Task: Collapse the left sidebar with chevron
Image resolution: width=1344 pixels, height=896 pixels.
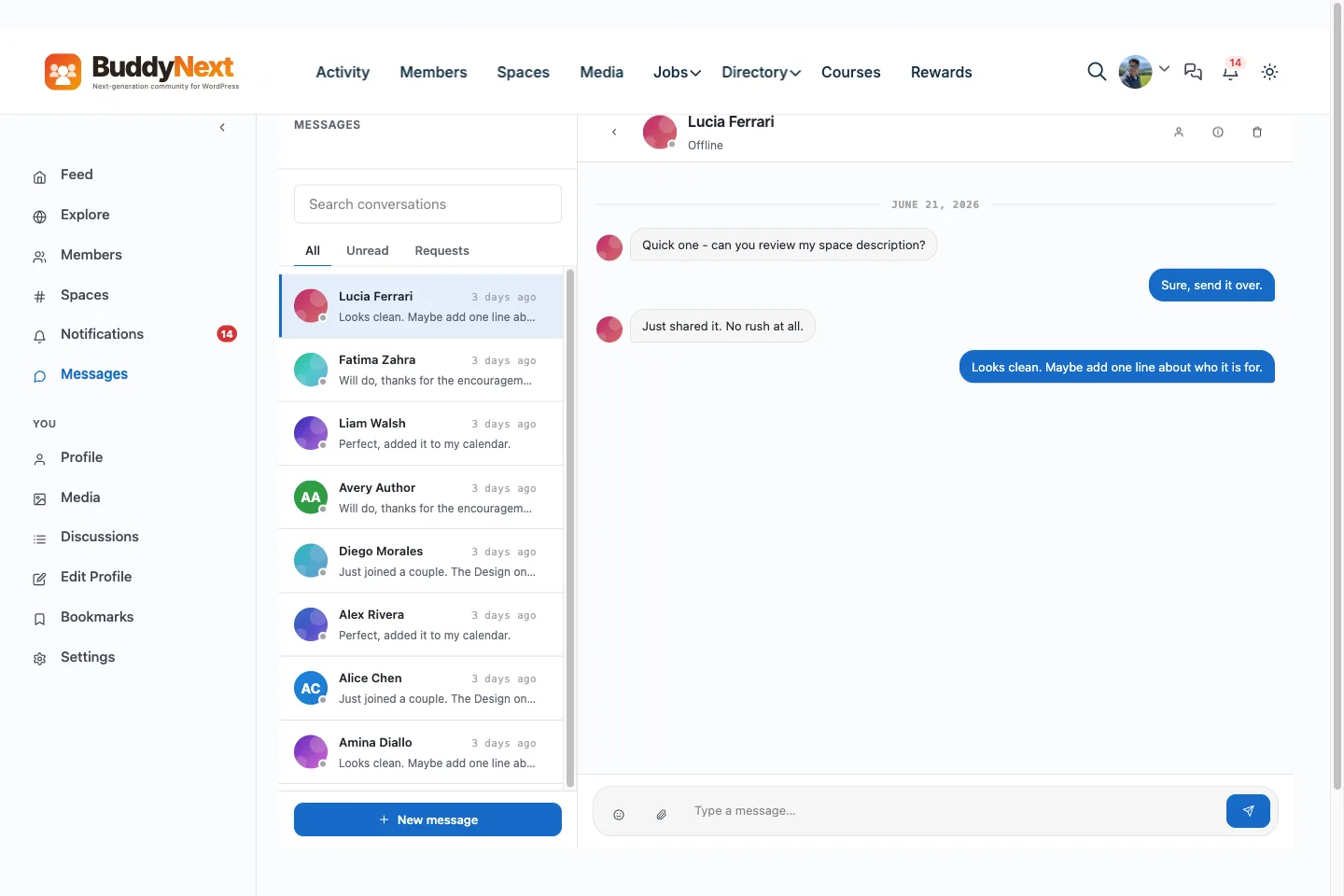Action: pos(222,127)
